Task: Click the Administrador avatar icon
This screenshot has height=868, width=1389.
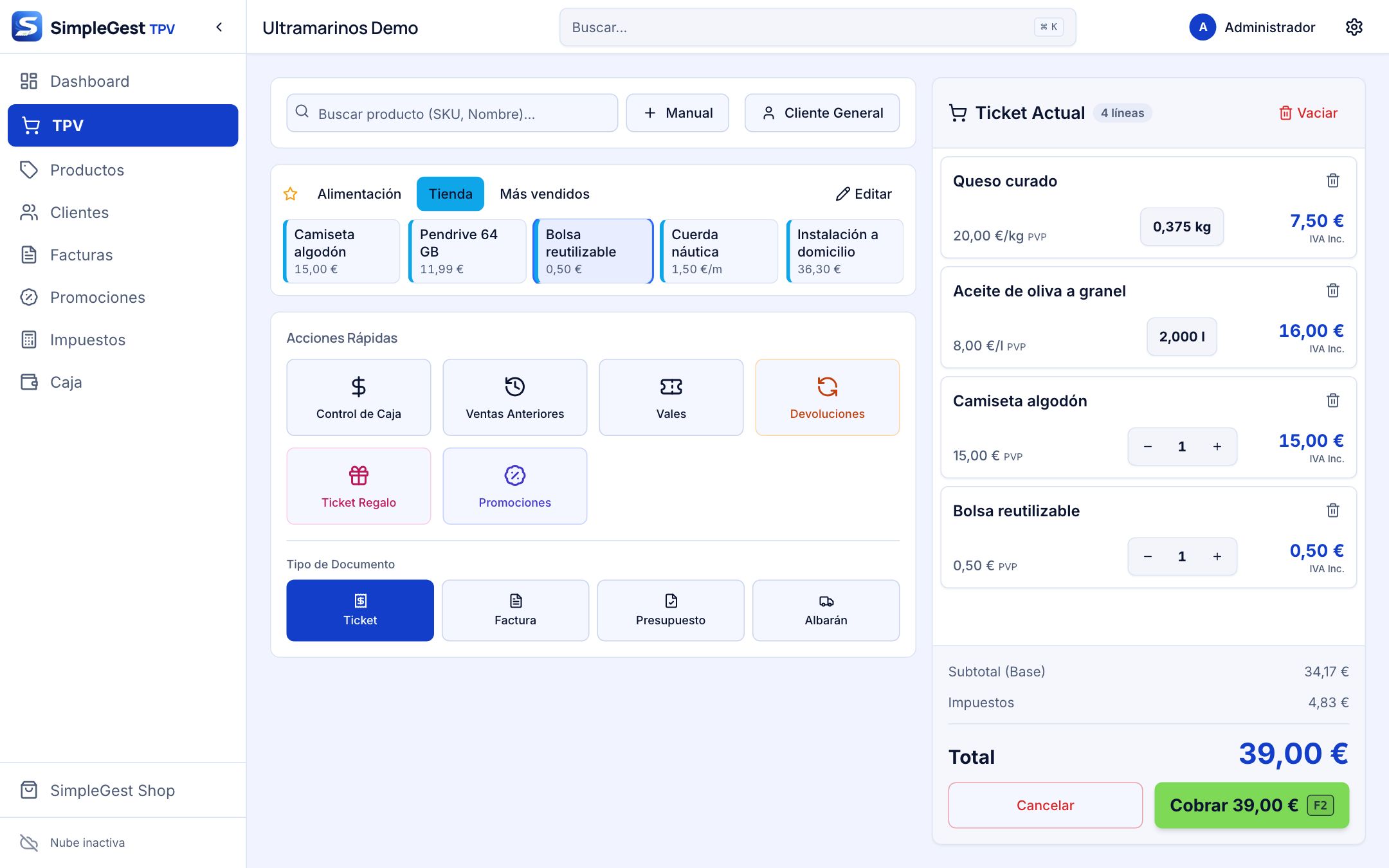Action: point(1203,27)
